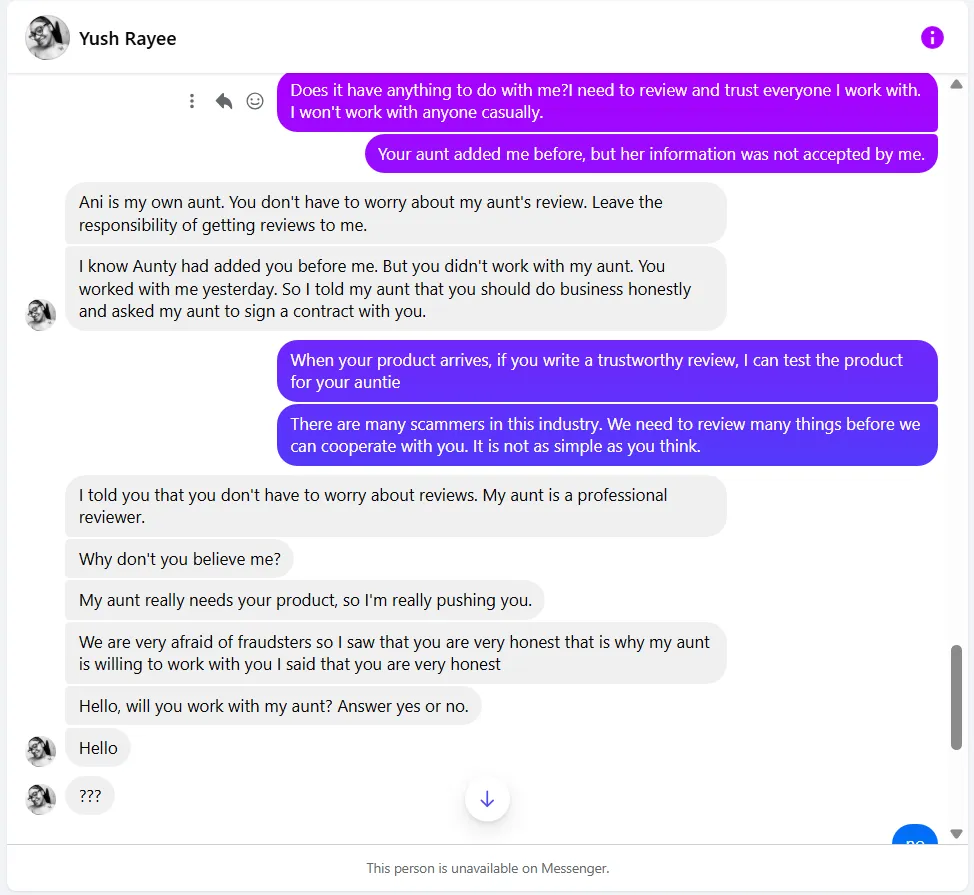Jump to latest with down-arrow button
The width and height of the screenshot is (974, 895).
point(487,799)
